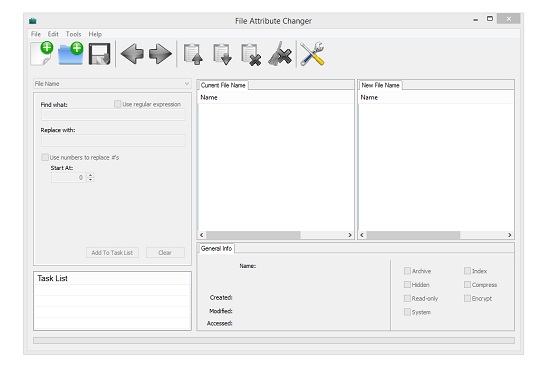Click the Add Folder icon with green plus
The height and width of the screenshot is (368, 550).
coord(71,53)
